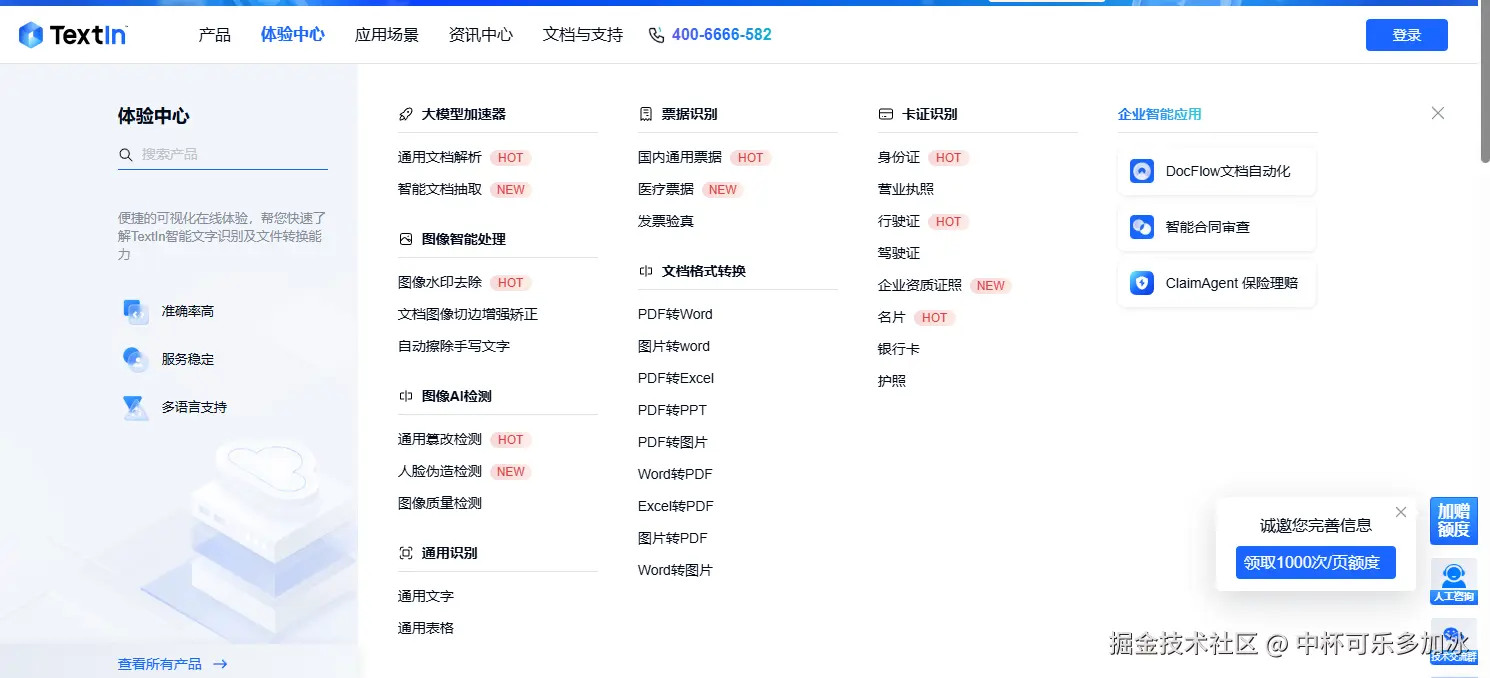1490x678 pixels.
Task: Close the 体验中心 mega menu panel
Action: point(1438,113)
